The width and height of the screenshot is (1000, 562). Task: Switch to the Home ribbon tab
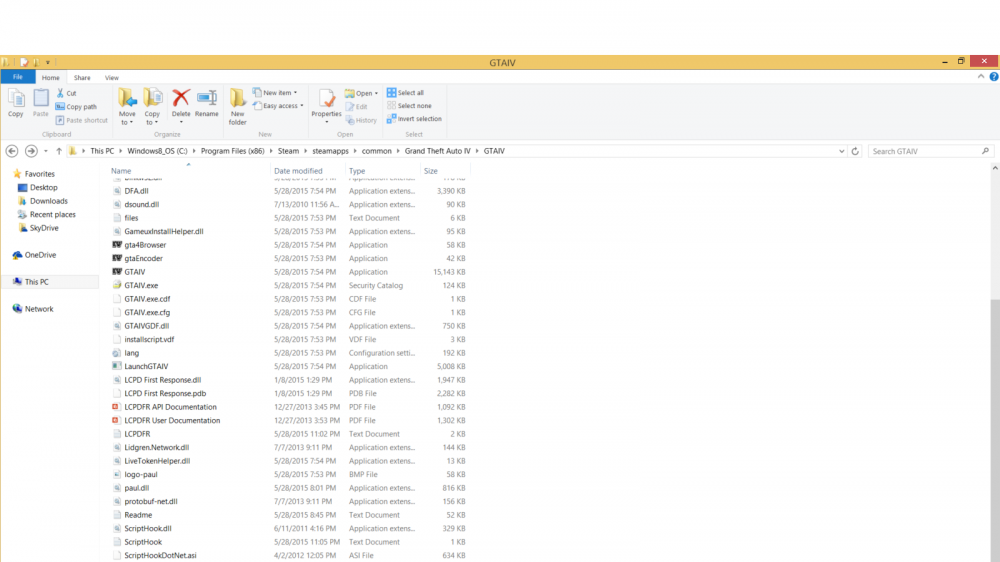[50, 78]
